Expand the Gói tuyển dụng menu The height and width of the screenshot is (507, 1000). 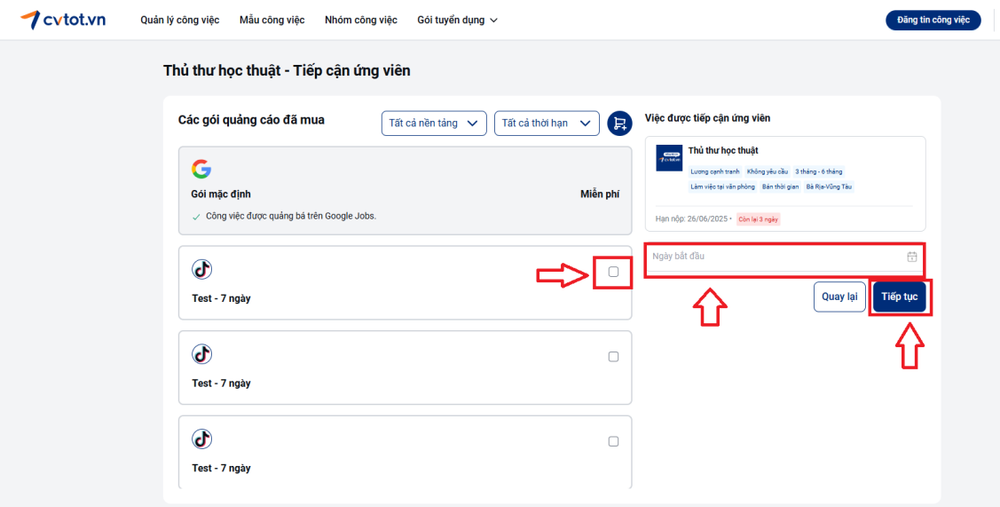[x=457, y=20]
